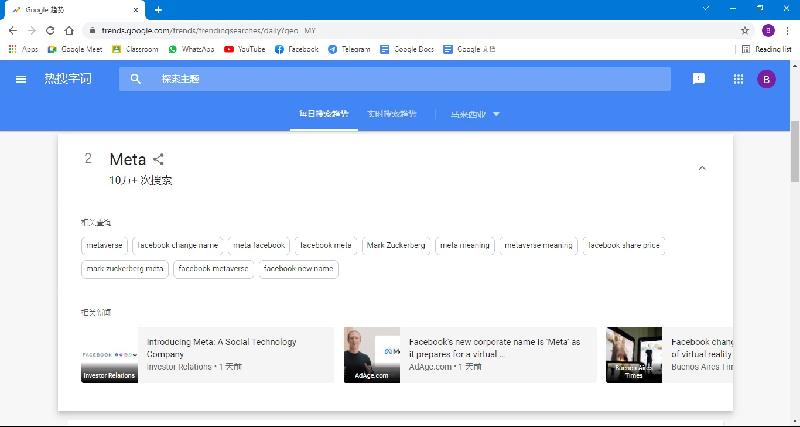Viewport: 800px width, 427px height.
Task: Select the 'meta facebook' query chip
Action: (x=259, y=245)
